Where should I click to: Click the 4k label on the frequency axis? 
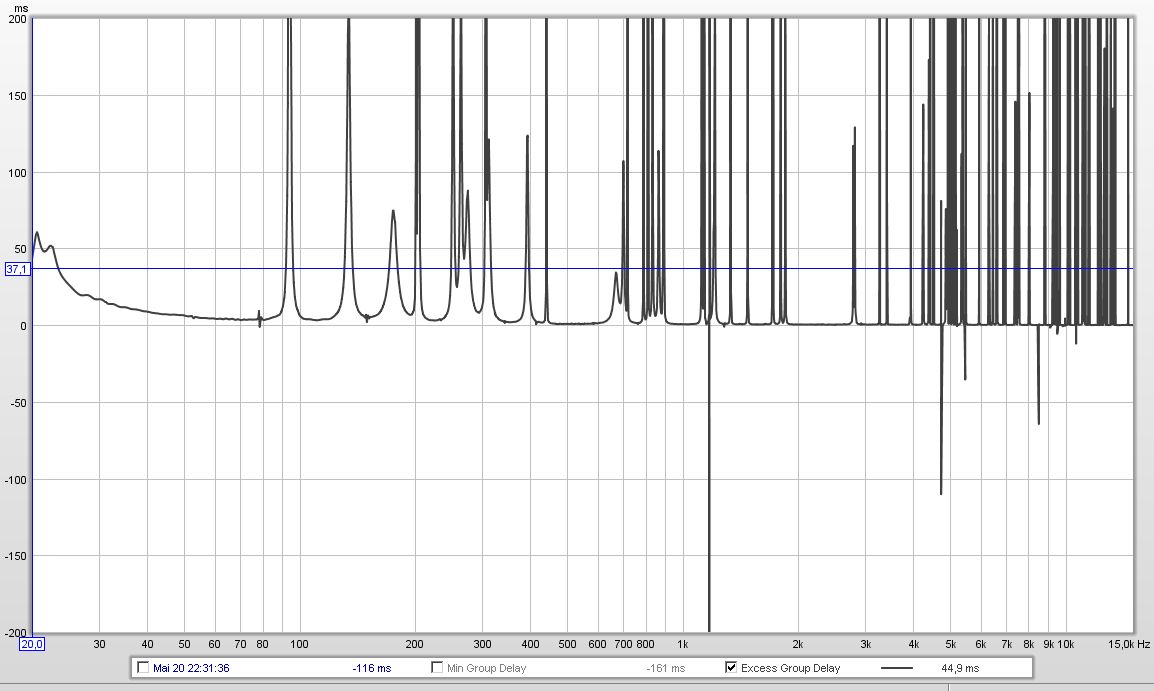(x=913, y=644)
